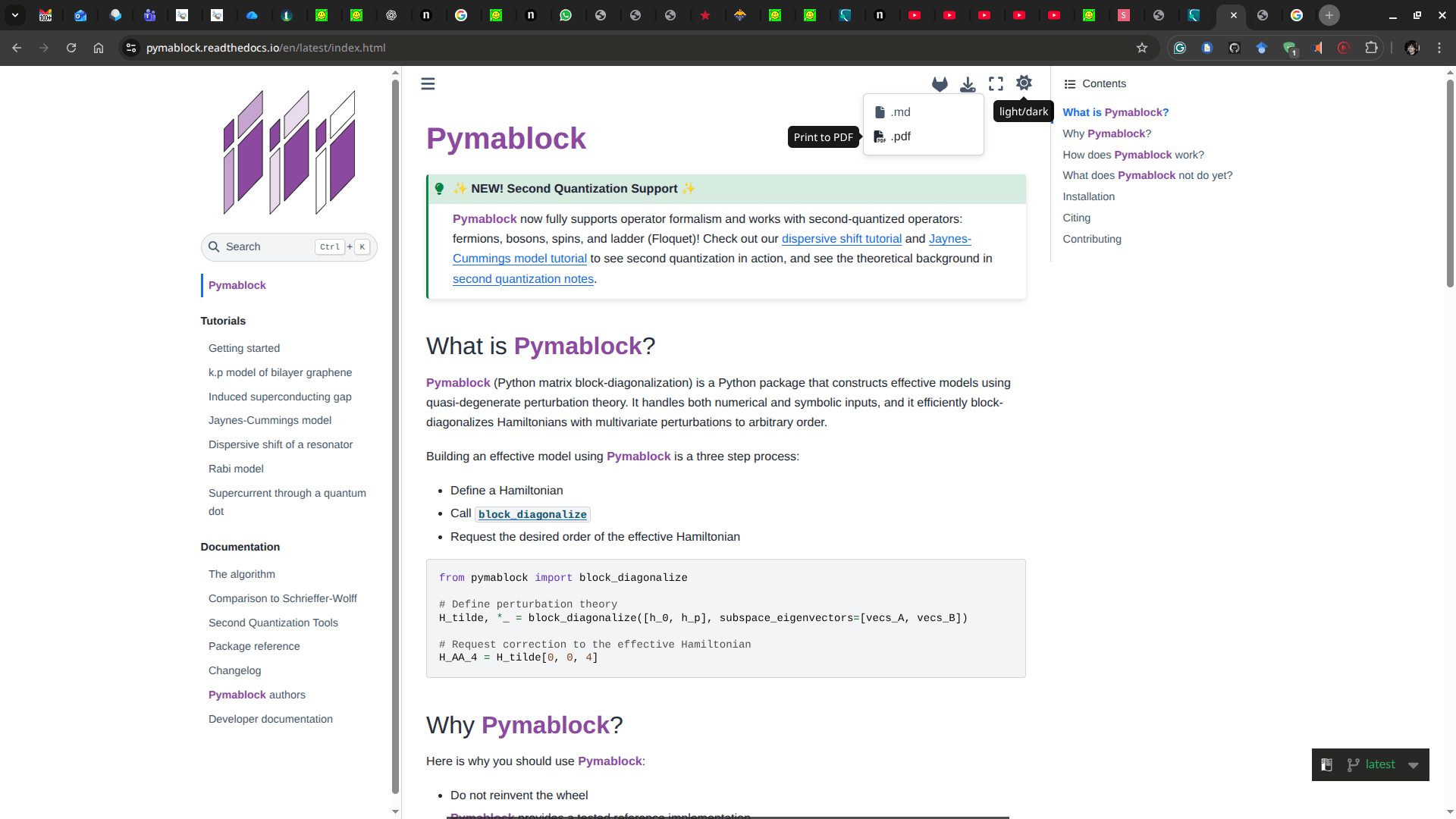Click the Read the Docs flyout icon
The width and height of the screenshot is (1456, 819).
(1326, 765)
